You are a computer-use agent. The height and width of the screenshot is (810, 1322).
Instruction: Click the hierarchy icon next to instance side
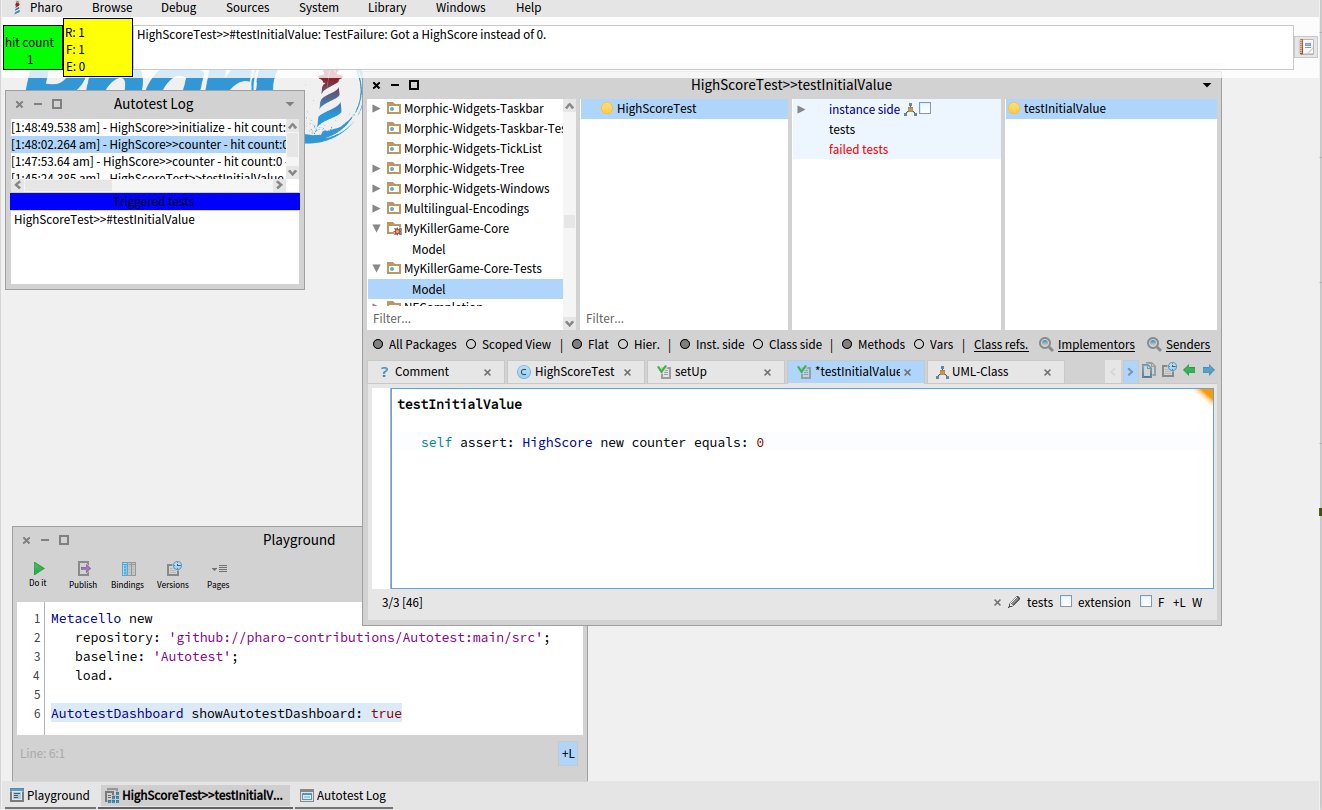pyautogui.click(x=910, y=109)
